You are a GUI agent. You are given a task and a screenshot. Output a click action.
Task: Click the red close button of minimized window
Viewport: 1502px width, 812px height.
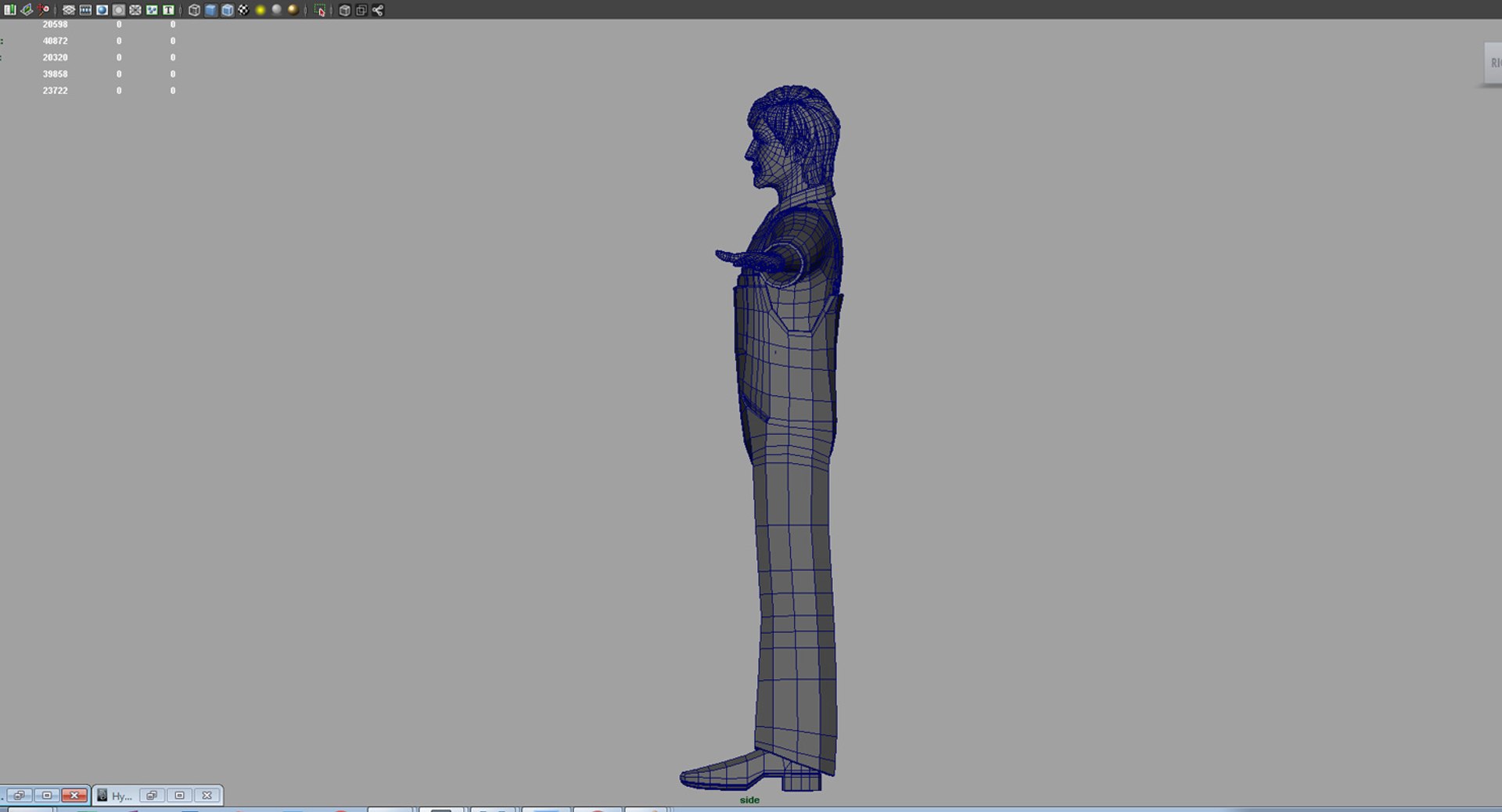[x=74, y=796]
